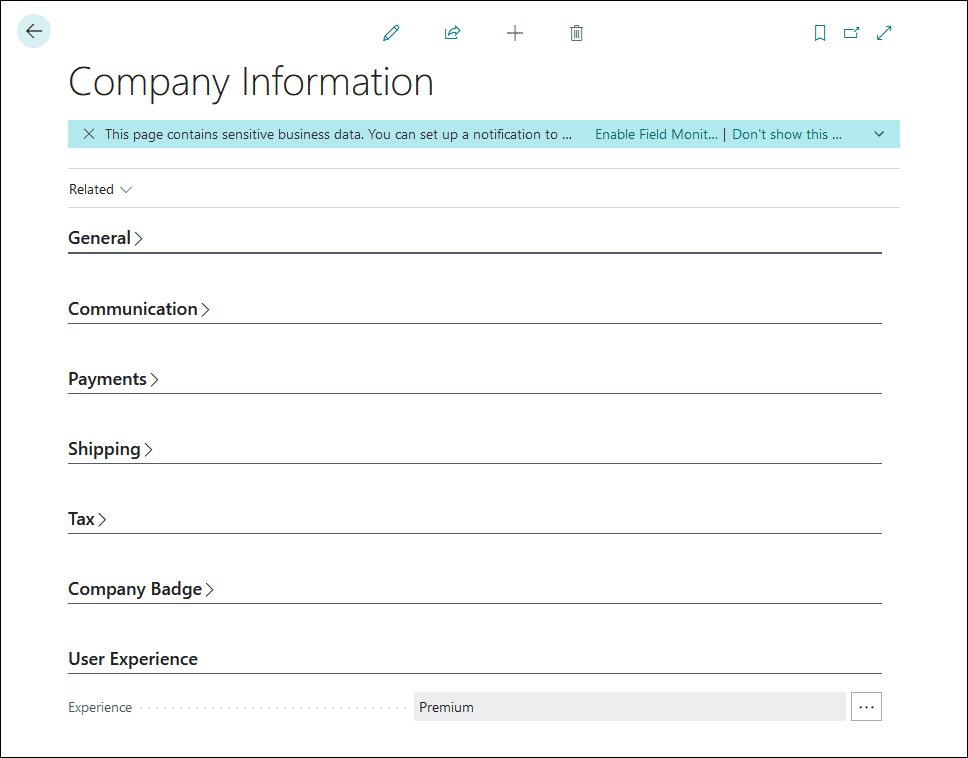The width and height of the screenshot is (968, 758).
Task: Click the pencil edit icon
Action: [391, 33]
